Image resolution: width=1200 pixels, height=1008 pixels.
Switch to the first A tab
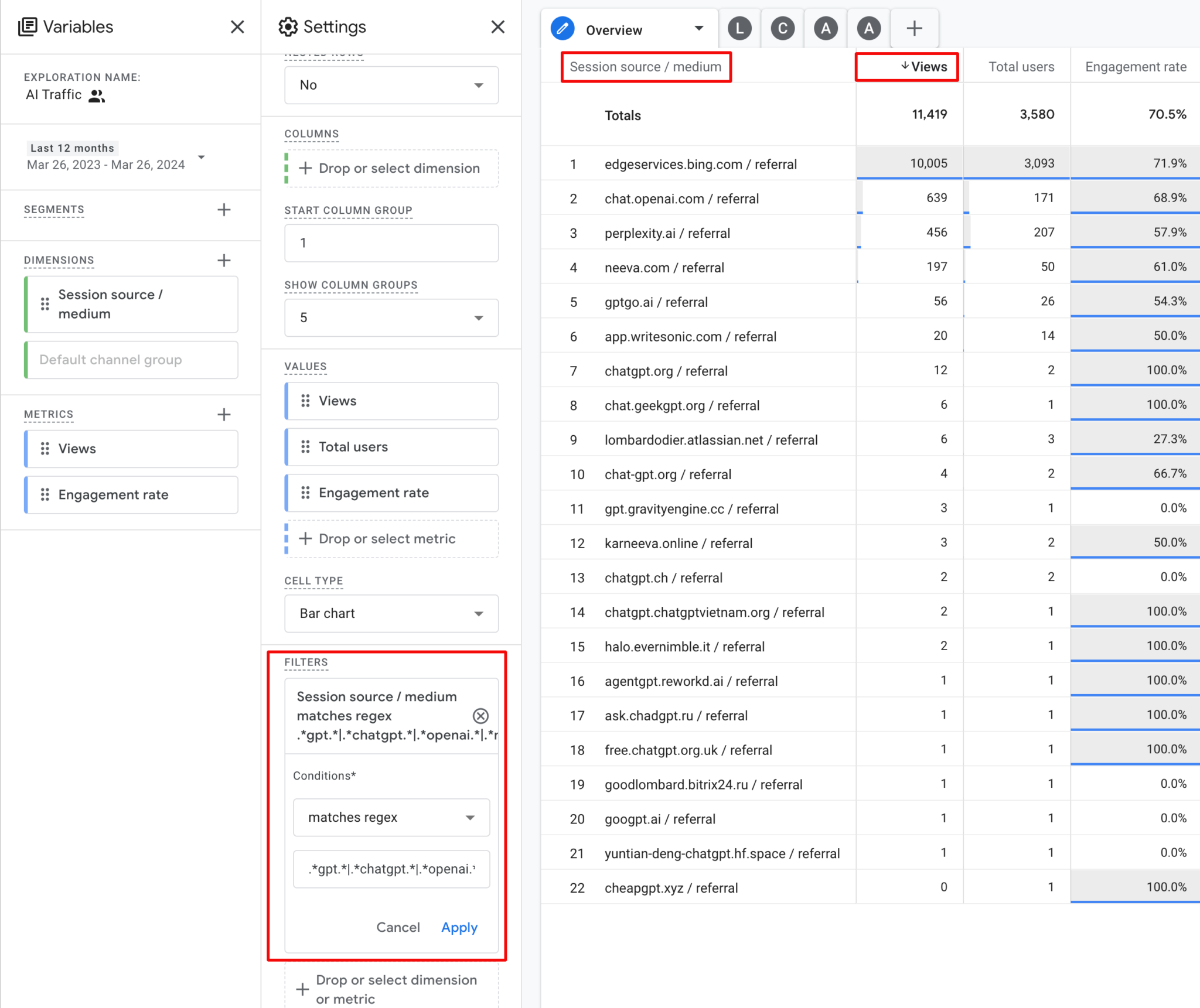[826, 29]
